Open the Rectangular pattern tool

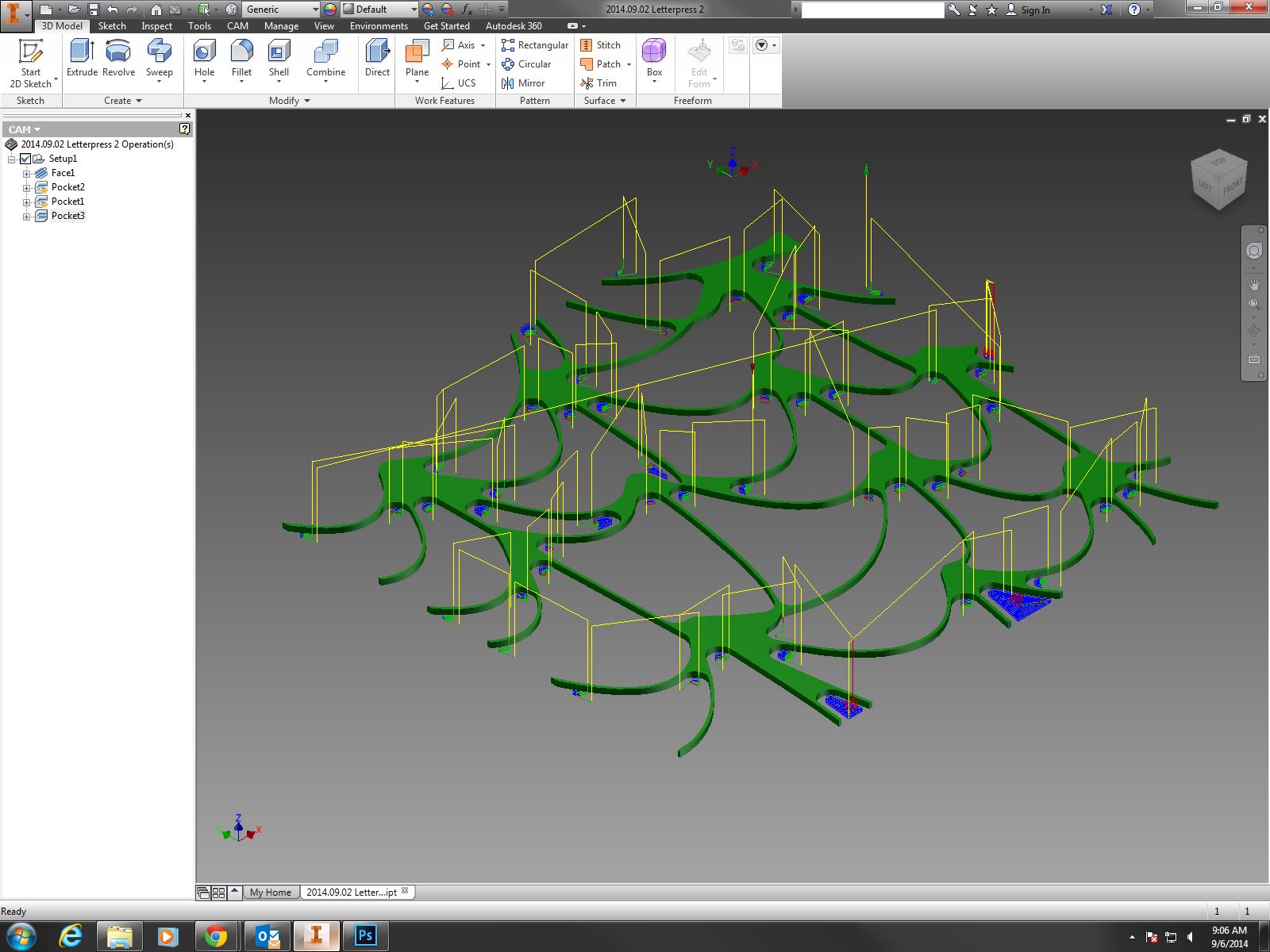point(537,45)
